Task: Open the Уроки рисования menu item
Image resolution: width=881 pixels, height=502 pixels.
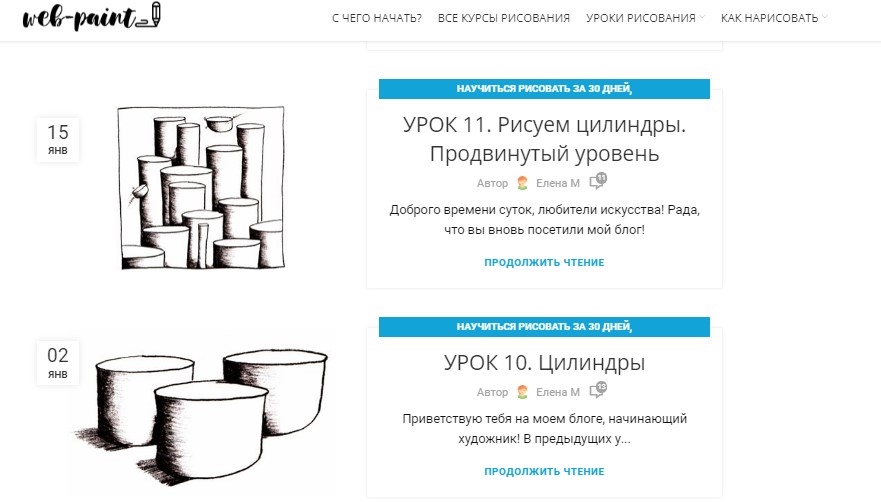Action: [641, 18]
